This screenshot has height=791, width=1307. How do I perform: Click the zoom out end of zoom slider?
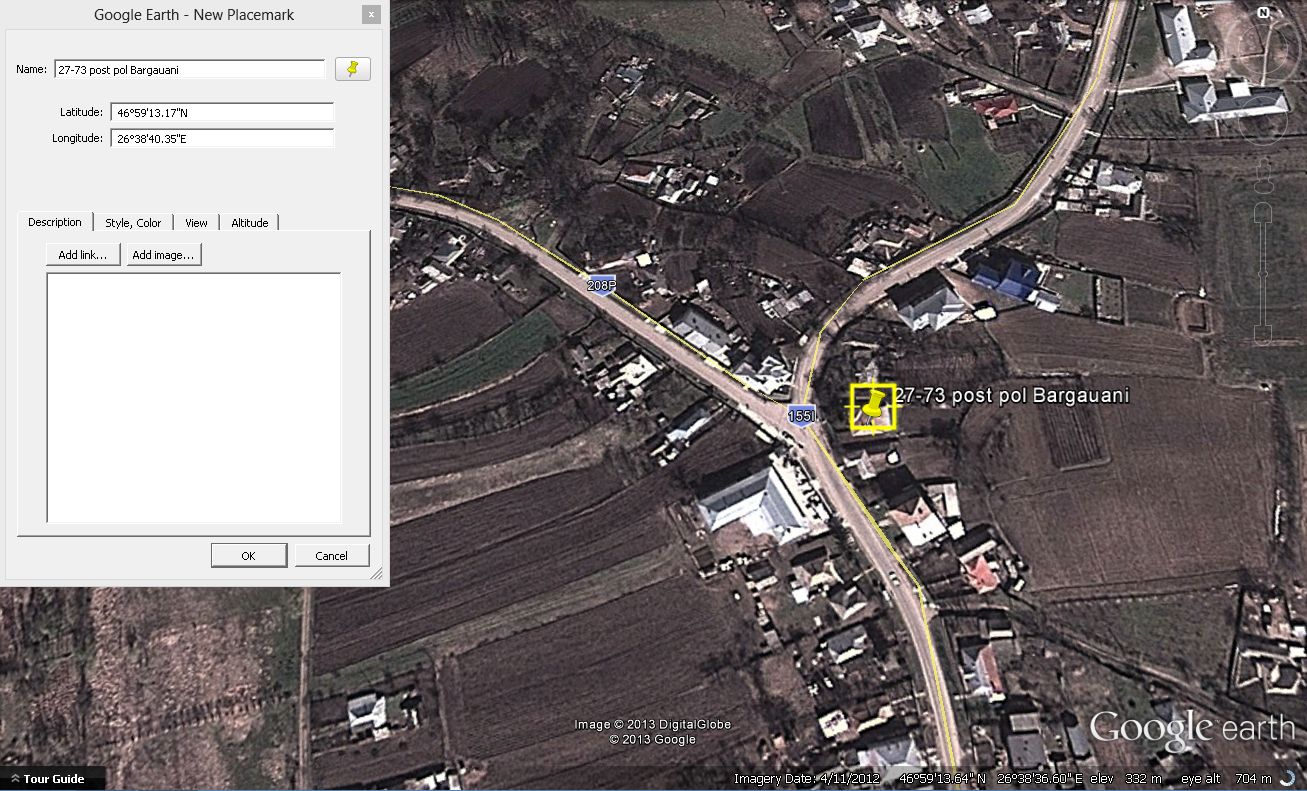(1263, 335)
